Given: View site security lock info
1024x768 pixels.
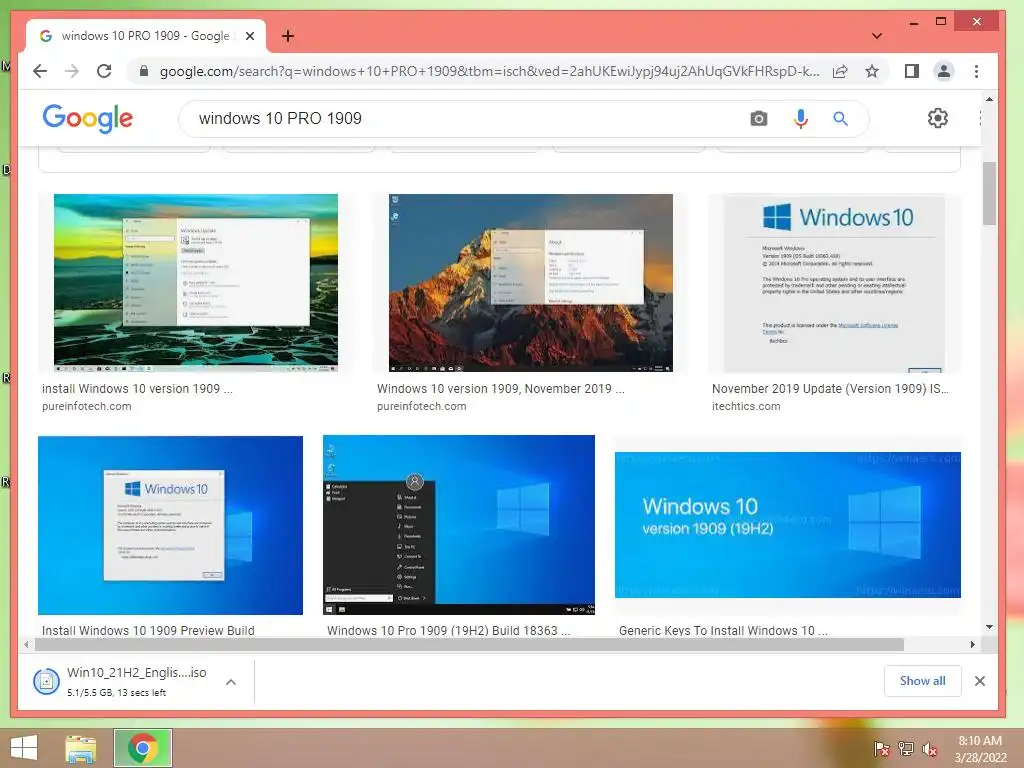Looking at the screenshot, I should 144,71.
